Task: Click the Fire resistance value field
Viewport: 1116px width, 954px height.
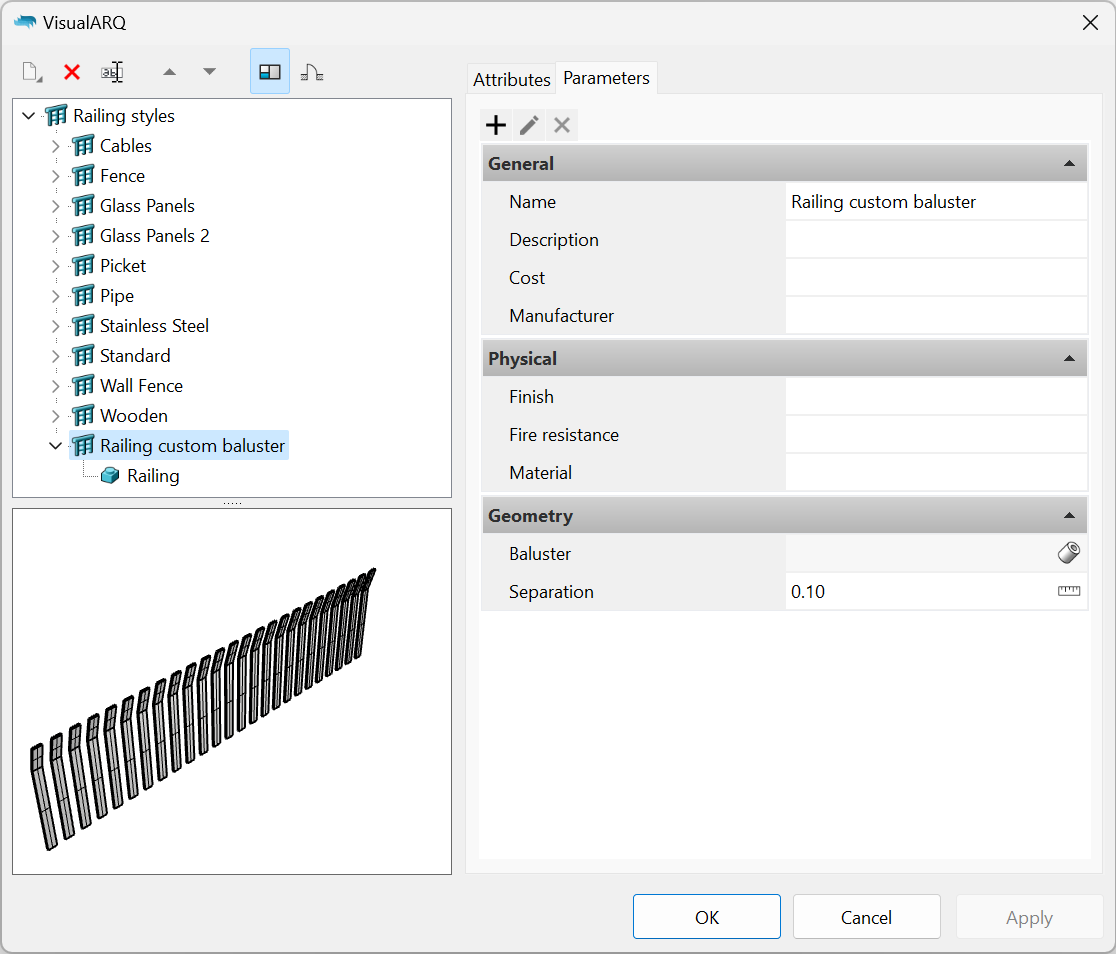Action: pyautogui.click(x=936, y=434)
